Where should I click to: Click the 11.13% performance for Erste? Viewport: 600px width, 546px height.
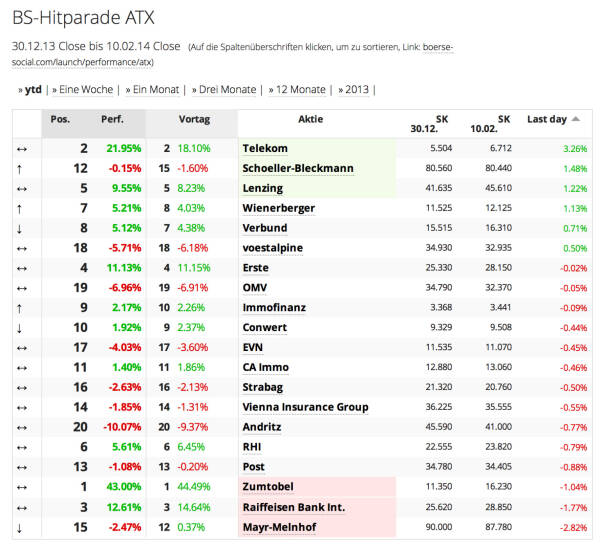[x=124, y=268]
